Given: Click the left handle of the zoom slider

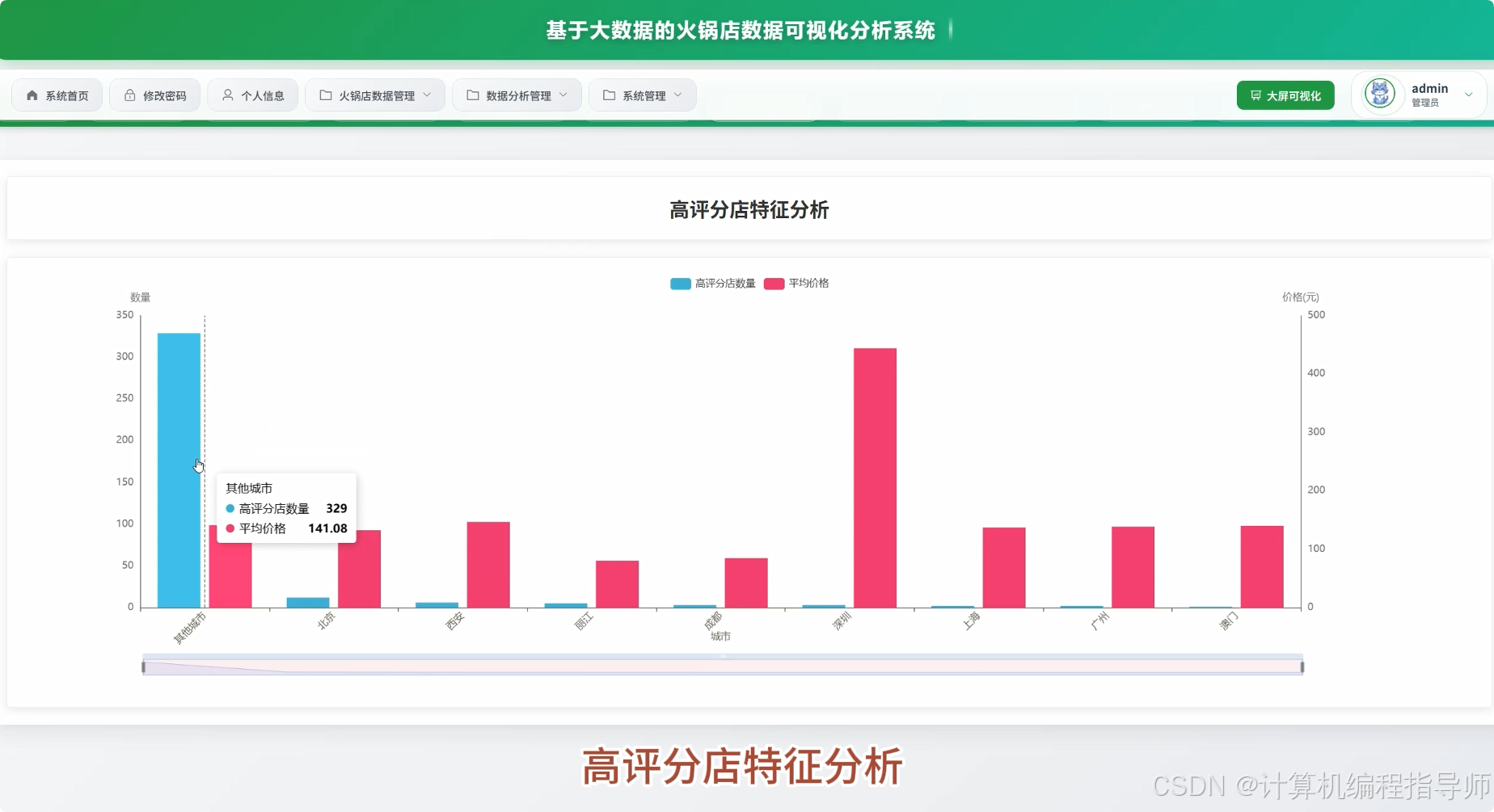Looking at the screenshot, I should (x=143, y=667).
